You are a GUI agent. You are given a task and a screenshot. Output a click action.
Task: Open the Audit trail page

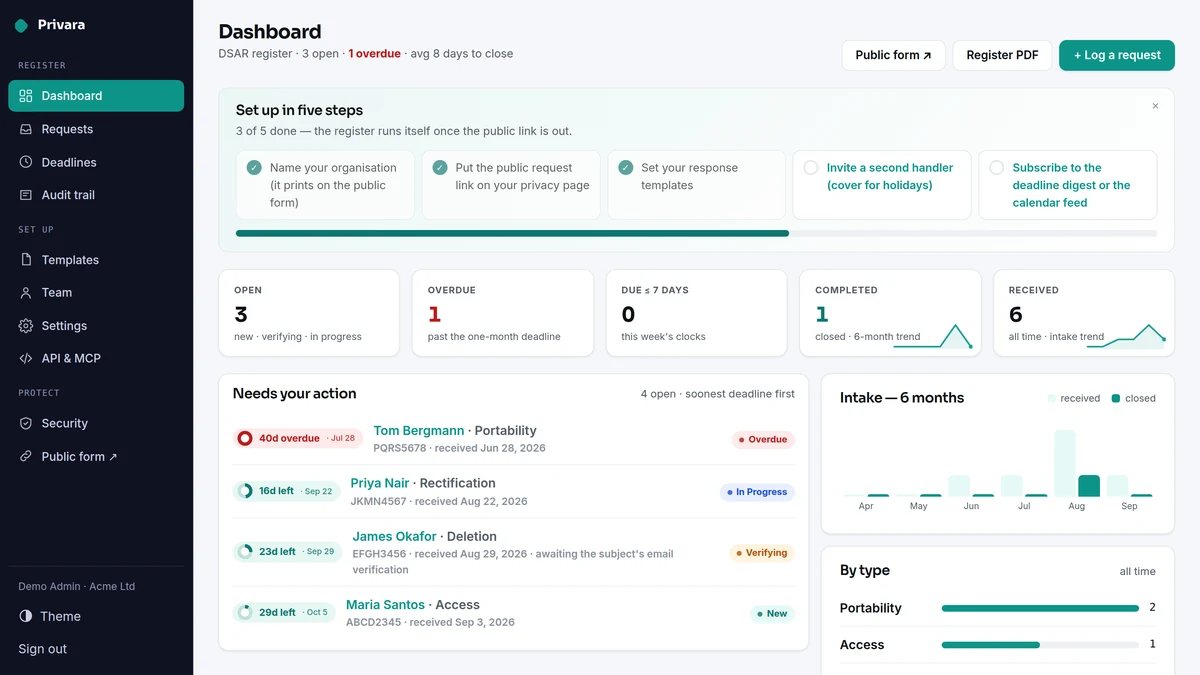click(96, 195)
